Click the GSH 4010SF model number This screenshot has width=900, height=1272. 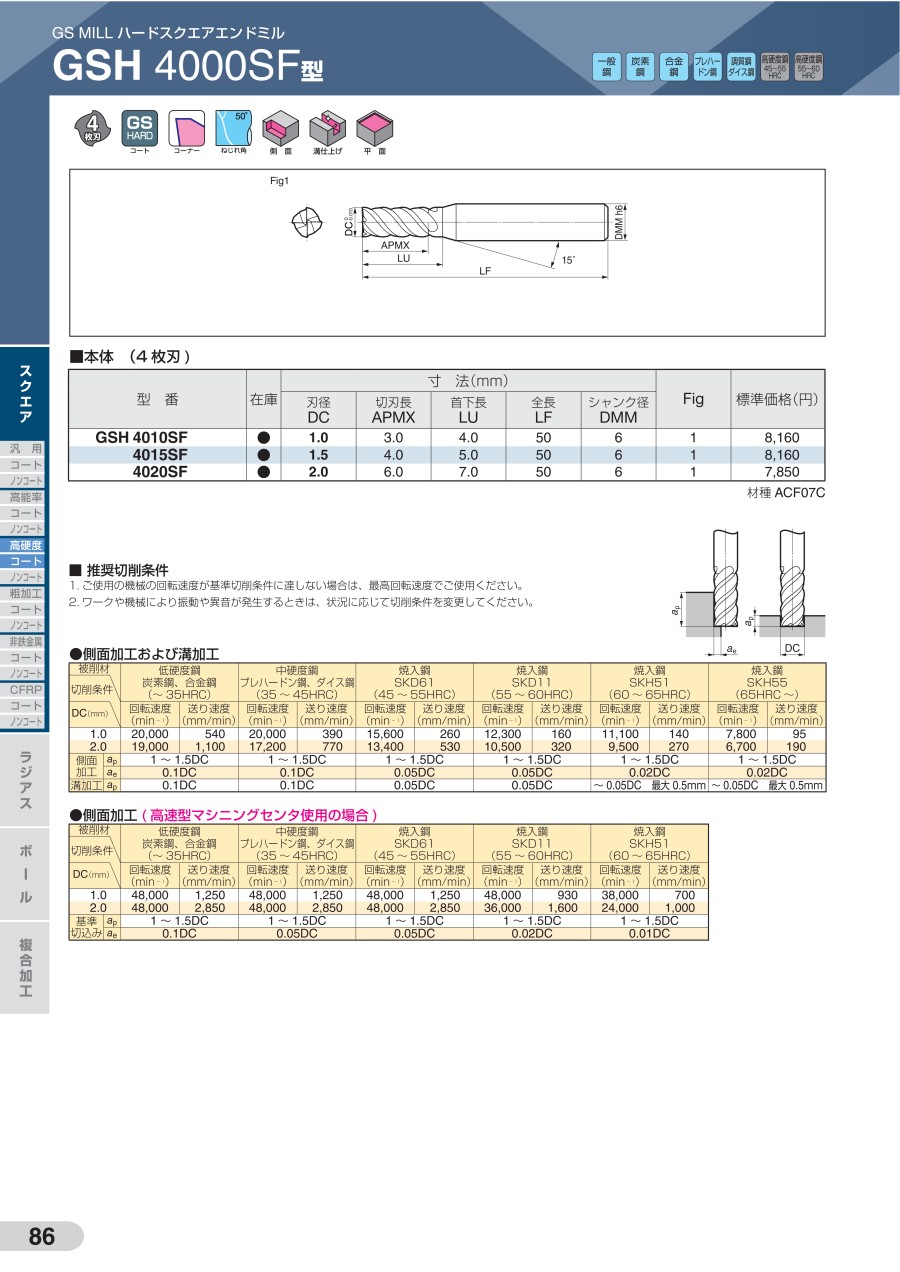click(x=141, y=438)
